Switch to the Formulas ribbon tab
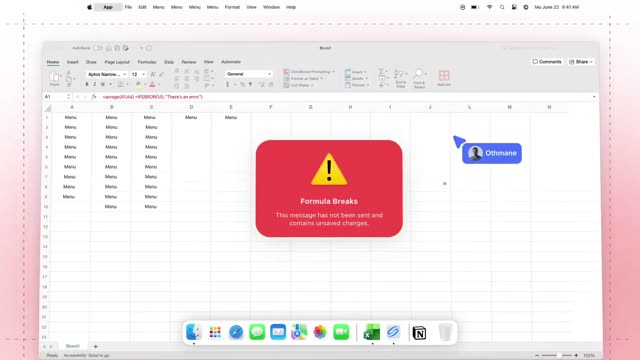Viewport: 640px width, 360px height. pyautogui.click(x=147, y=62)
